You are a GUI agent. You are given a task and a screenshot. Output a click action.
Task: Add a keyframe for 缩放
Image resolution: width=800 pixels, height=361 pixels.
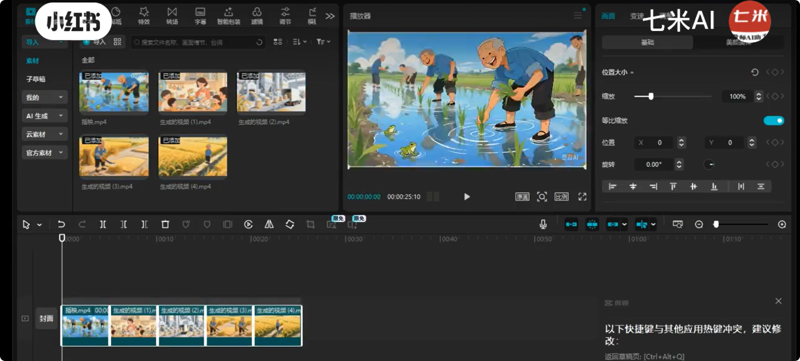775,96
